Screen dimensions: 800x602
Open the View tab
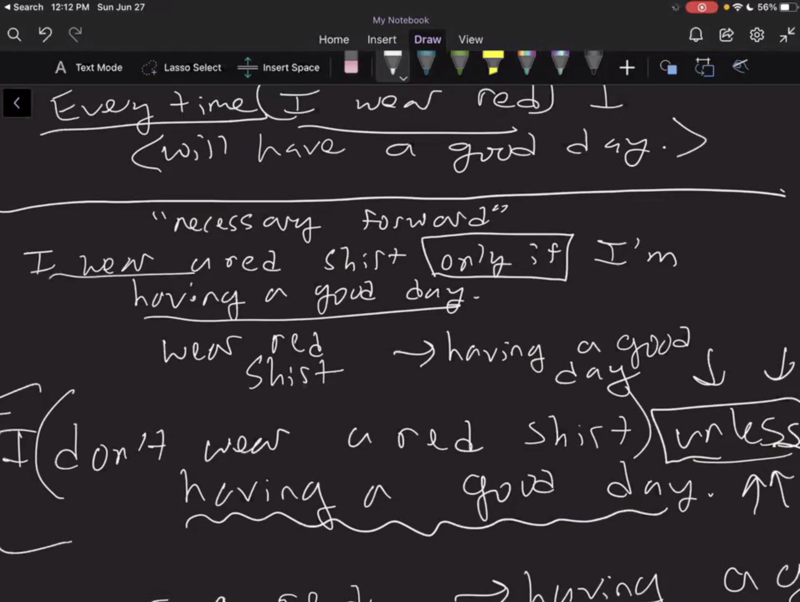click(470, 40)
